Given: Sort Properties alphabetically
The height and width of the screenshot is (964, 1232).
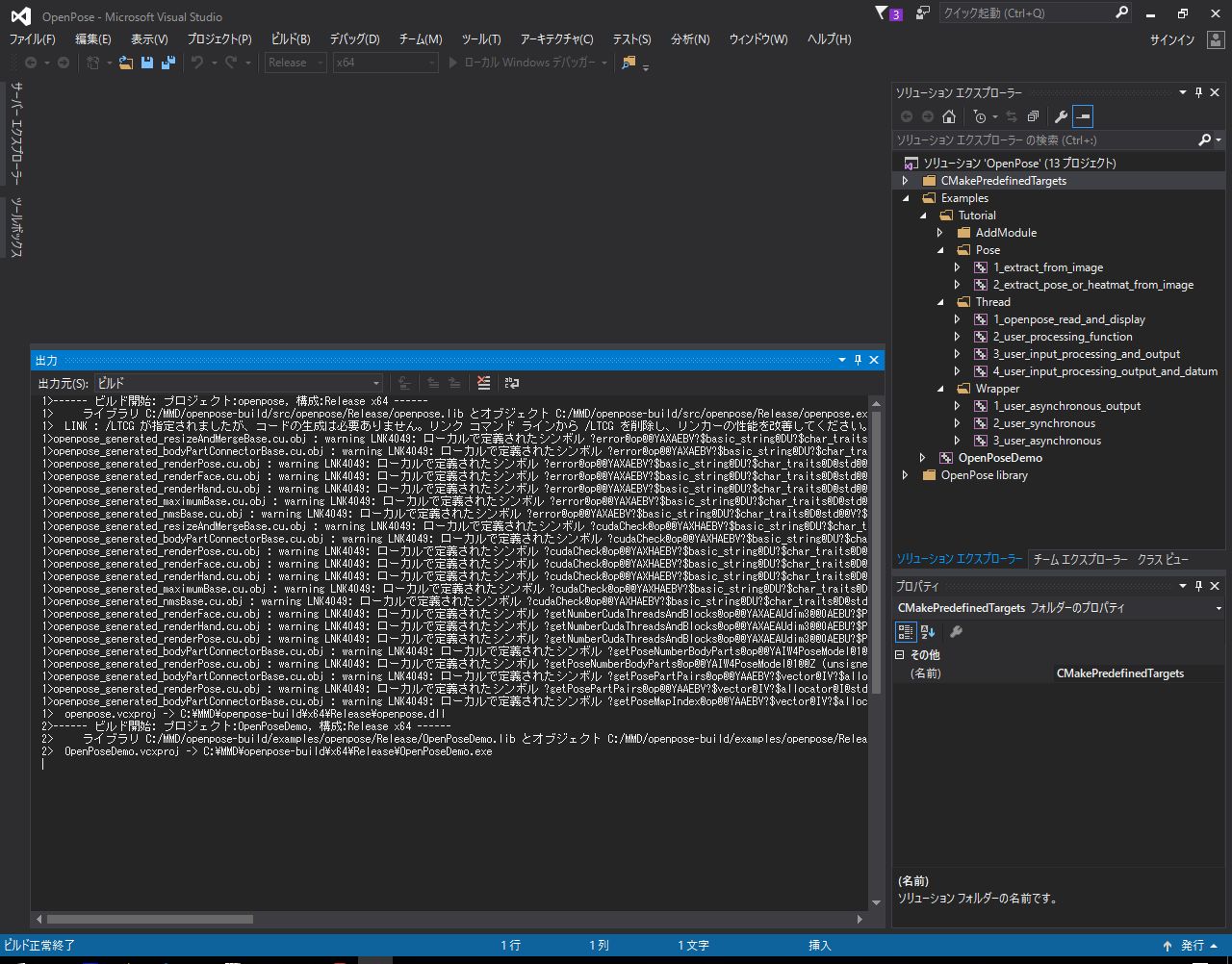Looking at the screenshot, I should pos(926,631).
